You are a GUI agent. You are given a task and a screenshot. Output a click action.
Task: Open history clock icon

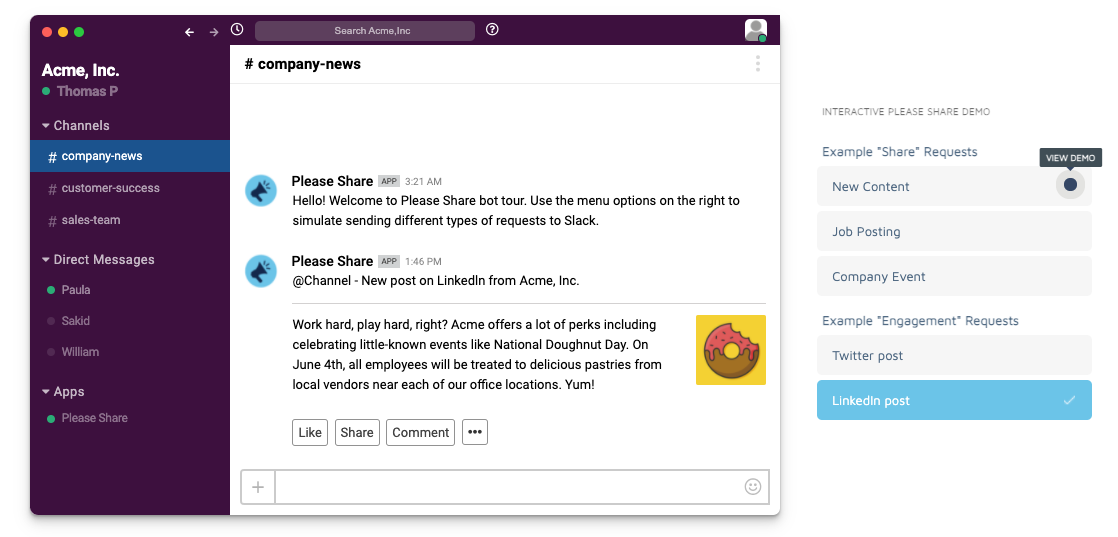tap(237, 29)
